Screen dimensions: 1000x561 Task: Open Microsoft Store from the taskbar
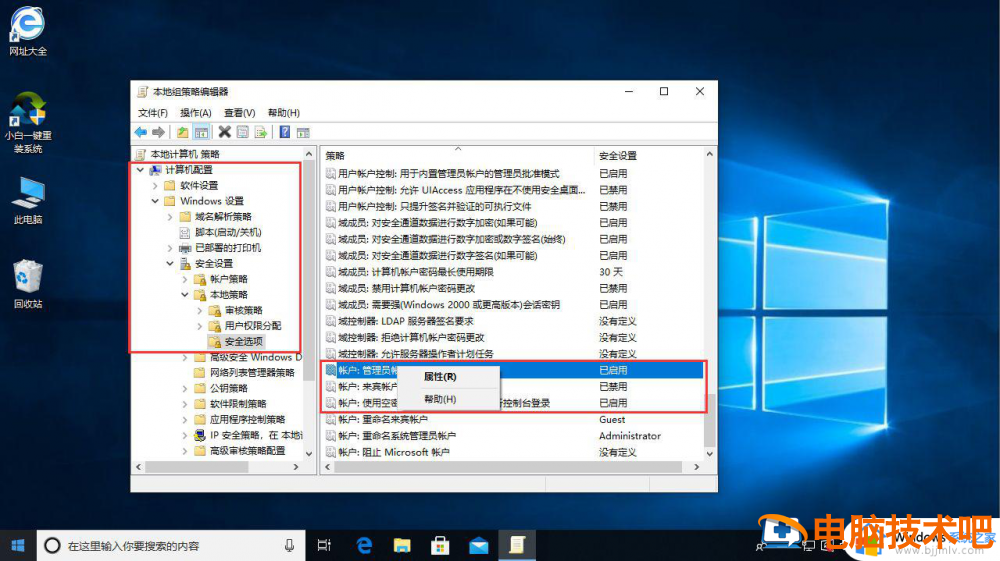(440, 546)
